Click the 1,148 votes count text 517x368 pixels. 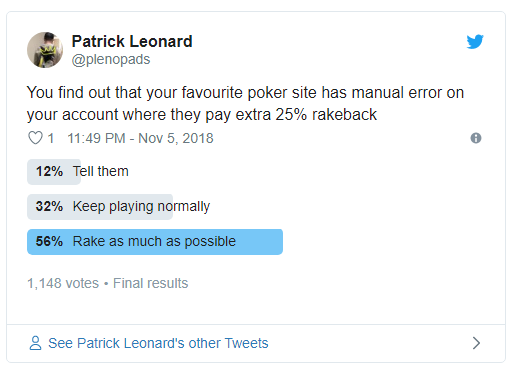coord(63,283)
